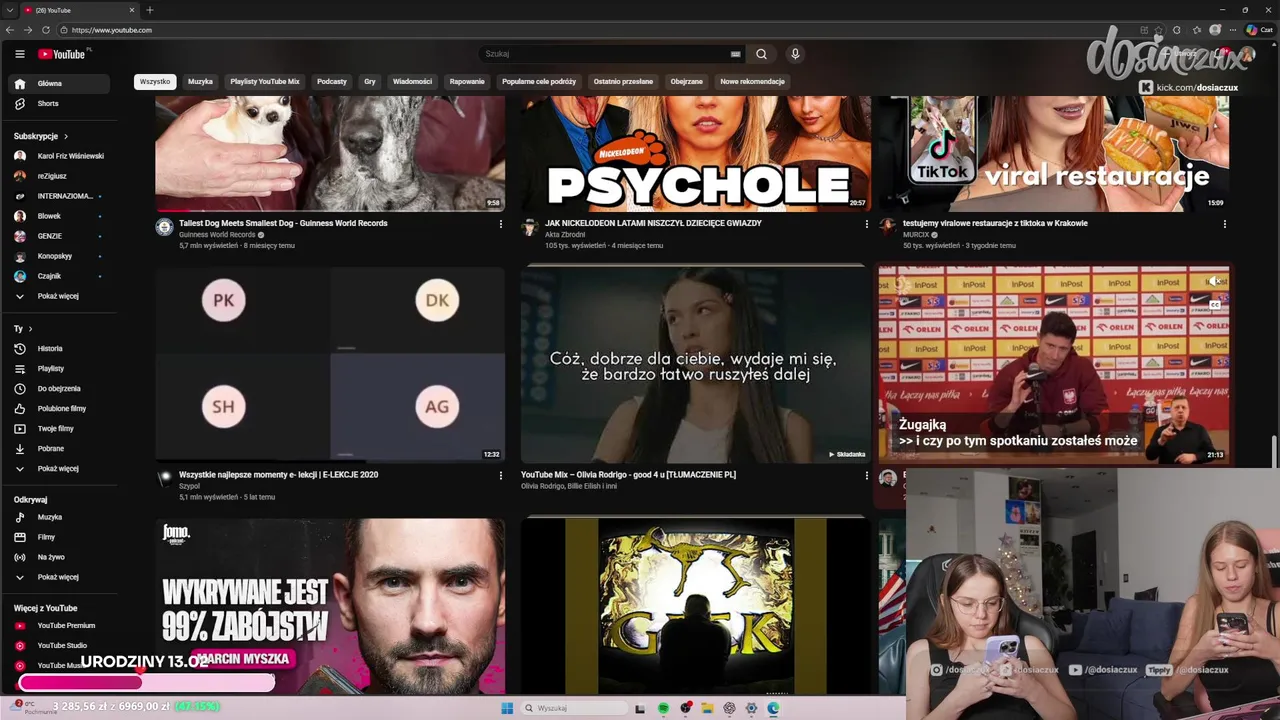Open Wykrywane jest 99% zabójstw thumbnail
This screenshot has width=1280, height=720.
[330, 606]
